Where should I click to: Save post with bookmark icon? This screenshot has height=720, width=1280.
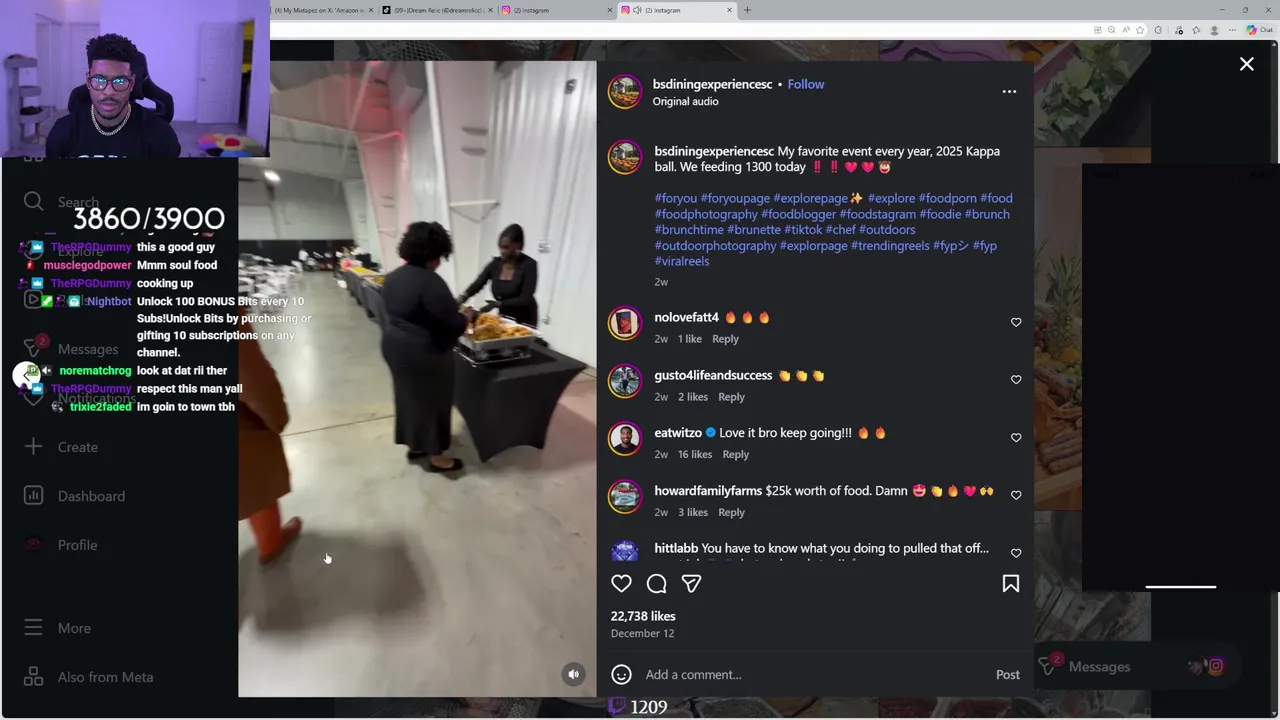[1010, 583]
